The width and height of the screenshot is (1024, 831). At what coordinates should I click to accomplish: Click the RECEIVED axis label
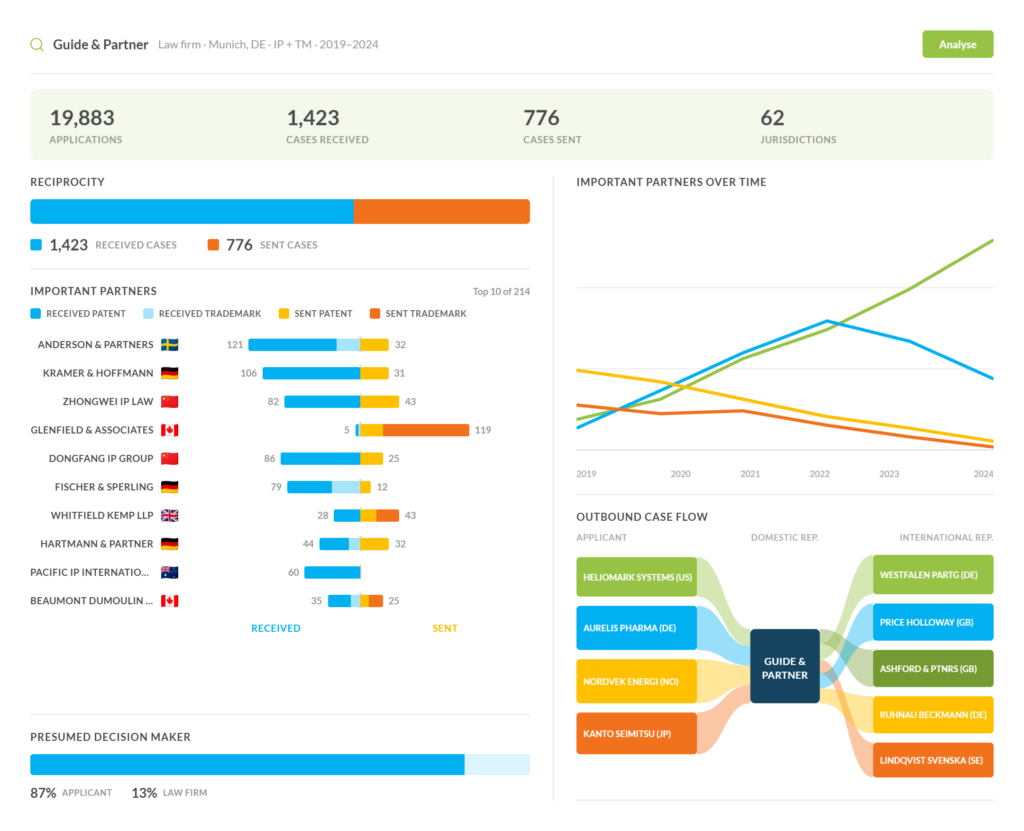click(x=276, y=628)
